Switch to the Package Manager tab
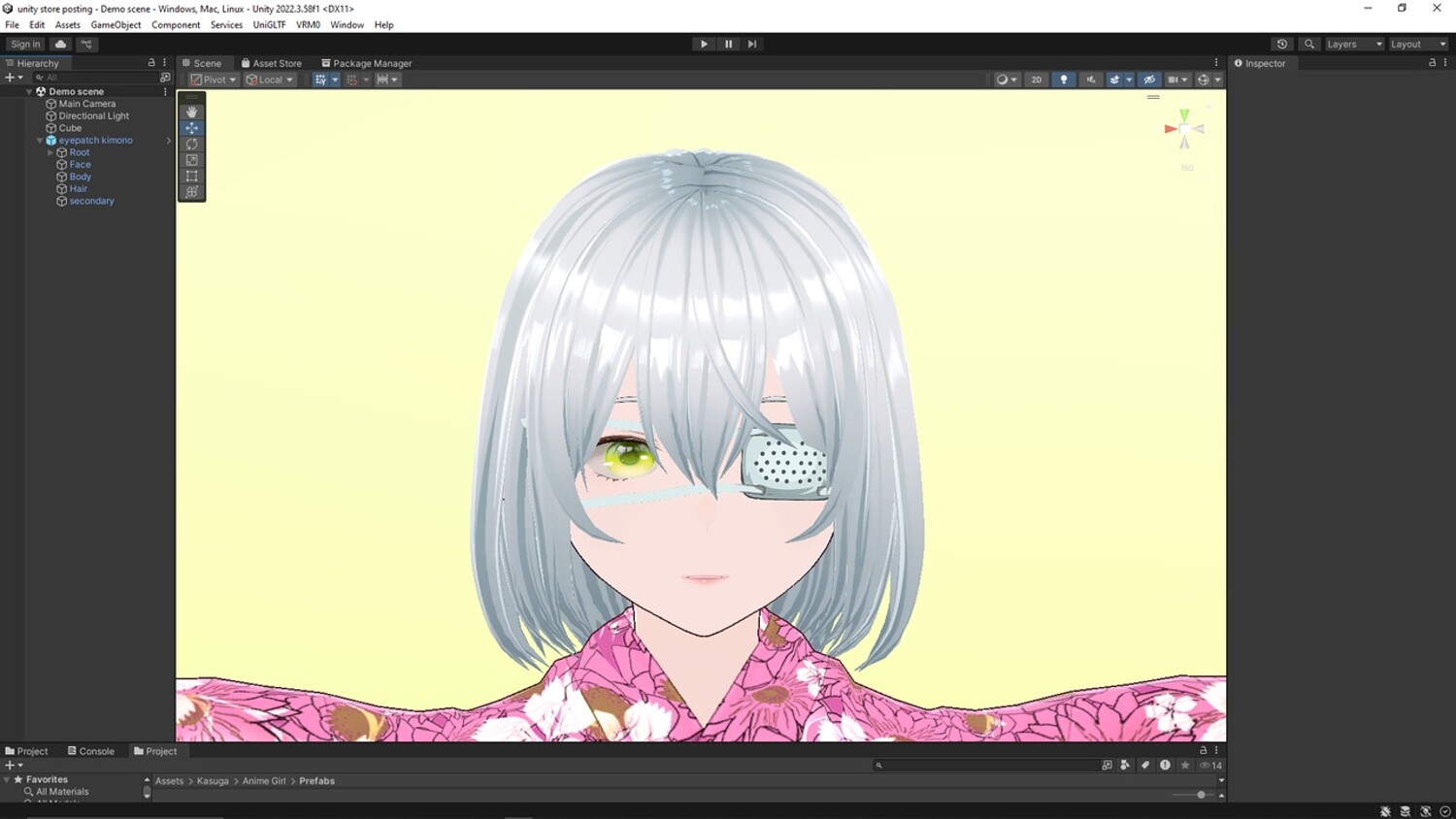 coord(367,63)
